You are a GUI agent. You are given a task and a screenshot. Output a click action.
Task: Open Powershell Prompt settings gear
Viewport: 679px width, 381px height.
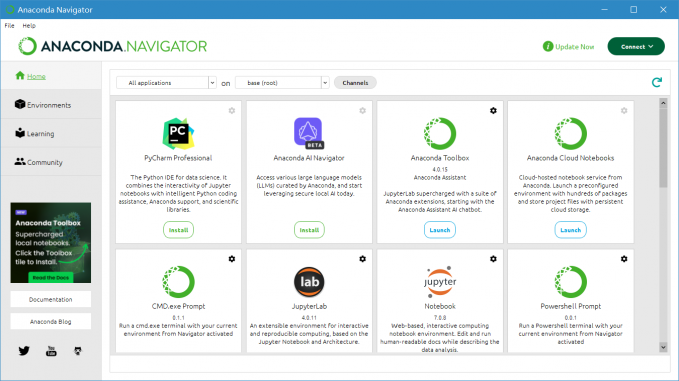624,259
